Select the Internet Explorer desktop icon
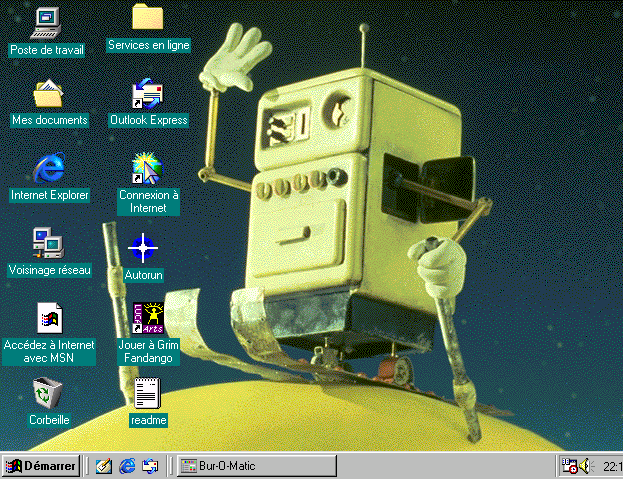 [x=49, y=168]
